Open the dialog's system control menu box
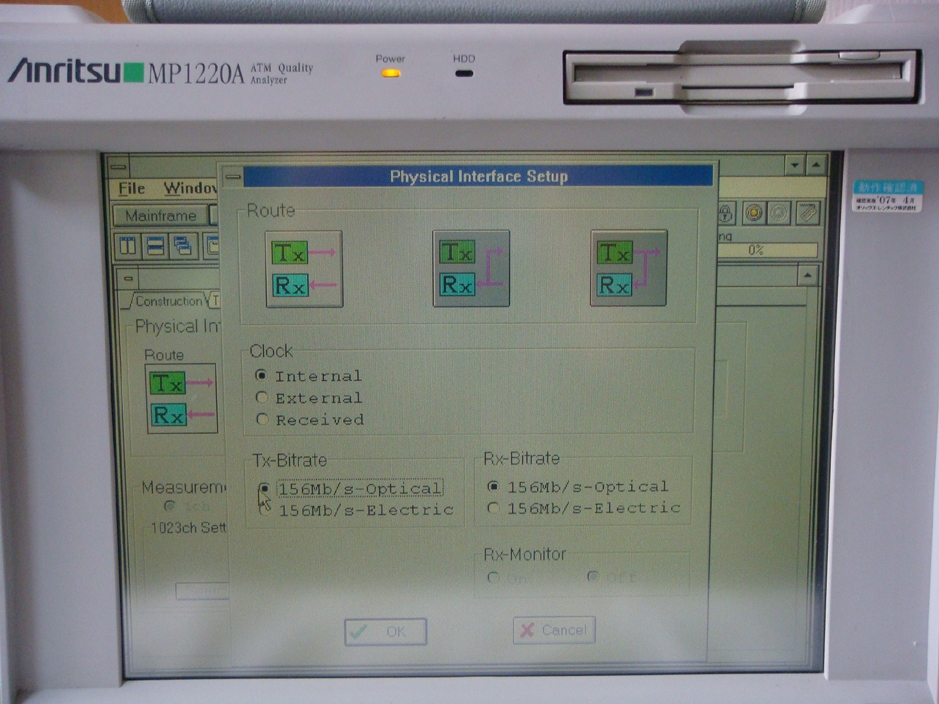Viewport: 939px width, 704px height. pos(233,177)
